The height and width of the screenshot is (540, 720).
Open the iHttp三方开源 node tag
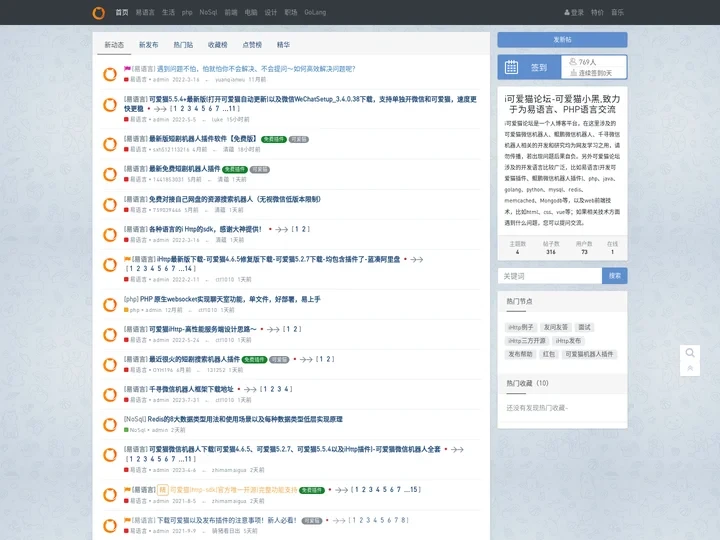526,341
